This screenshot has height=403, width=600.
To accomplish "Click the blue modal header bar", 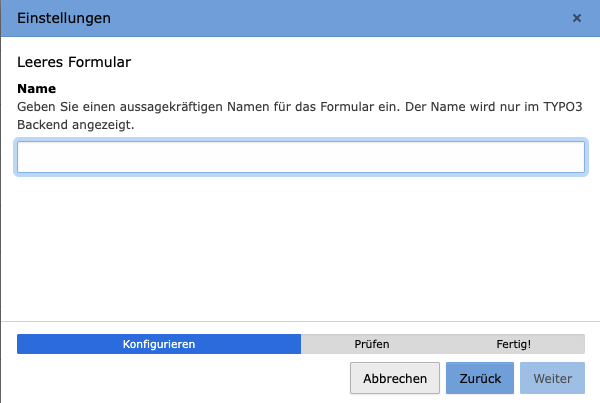I will (300, 18).
